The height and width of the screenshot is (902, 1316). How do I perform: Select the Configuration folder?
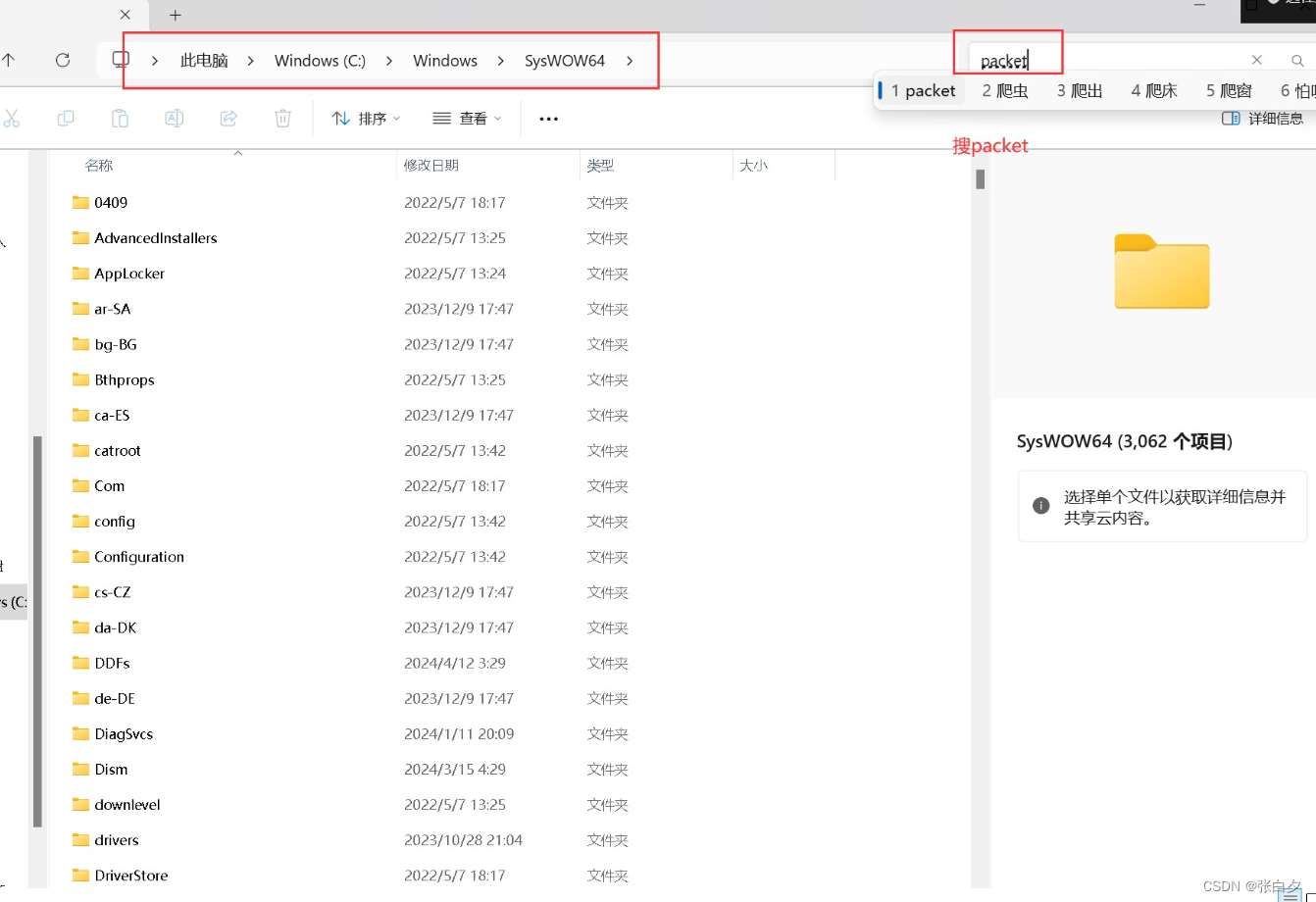click(x=139, y=556)
